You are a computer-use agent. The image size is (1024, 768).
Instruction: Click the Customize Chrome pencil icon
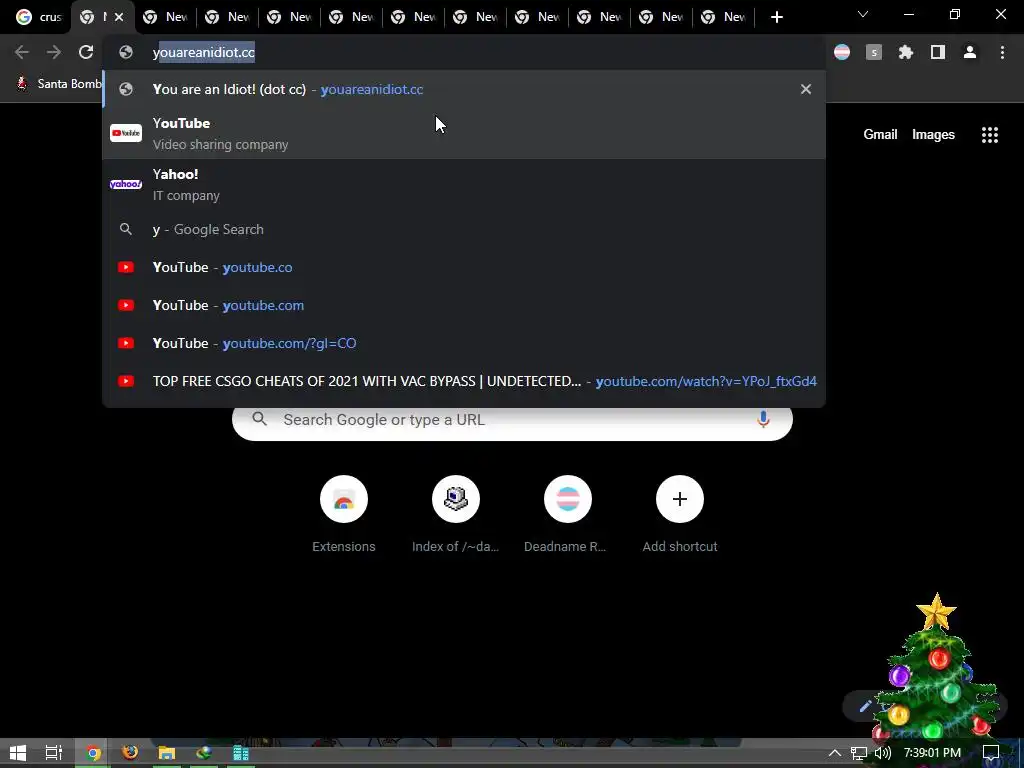(865, 706)
